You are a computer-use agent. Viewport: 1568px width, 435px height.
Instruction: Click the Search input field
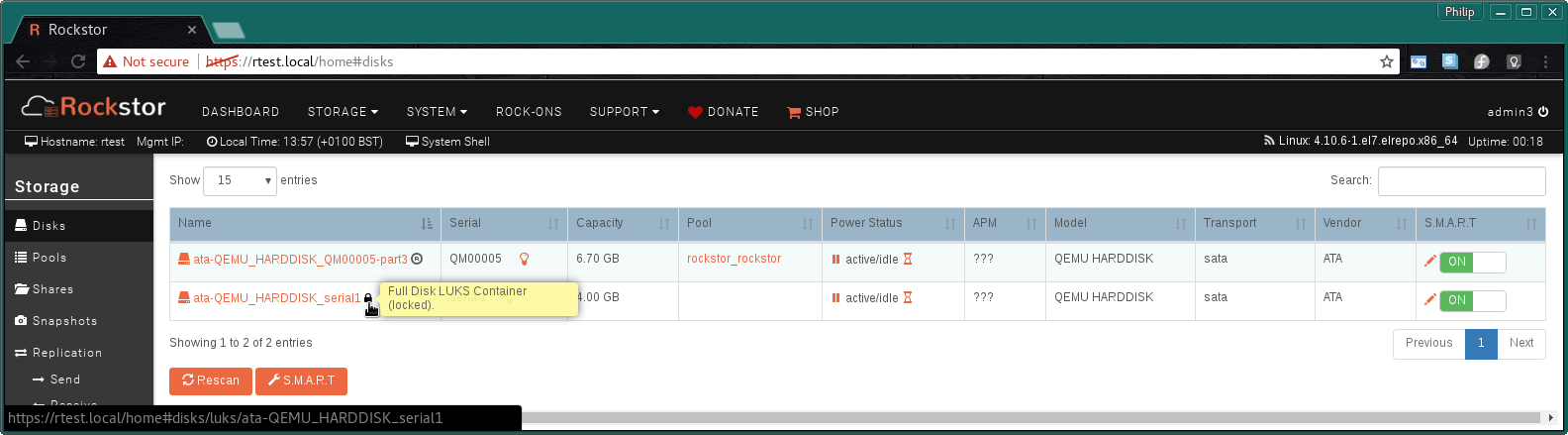pyautogui.click(x=1461, y=180)
